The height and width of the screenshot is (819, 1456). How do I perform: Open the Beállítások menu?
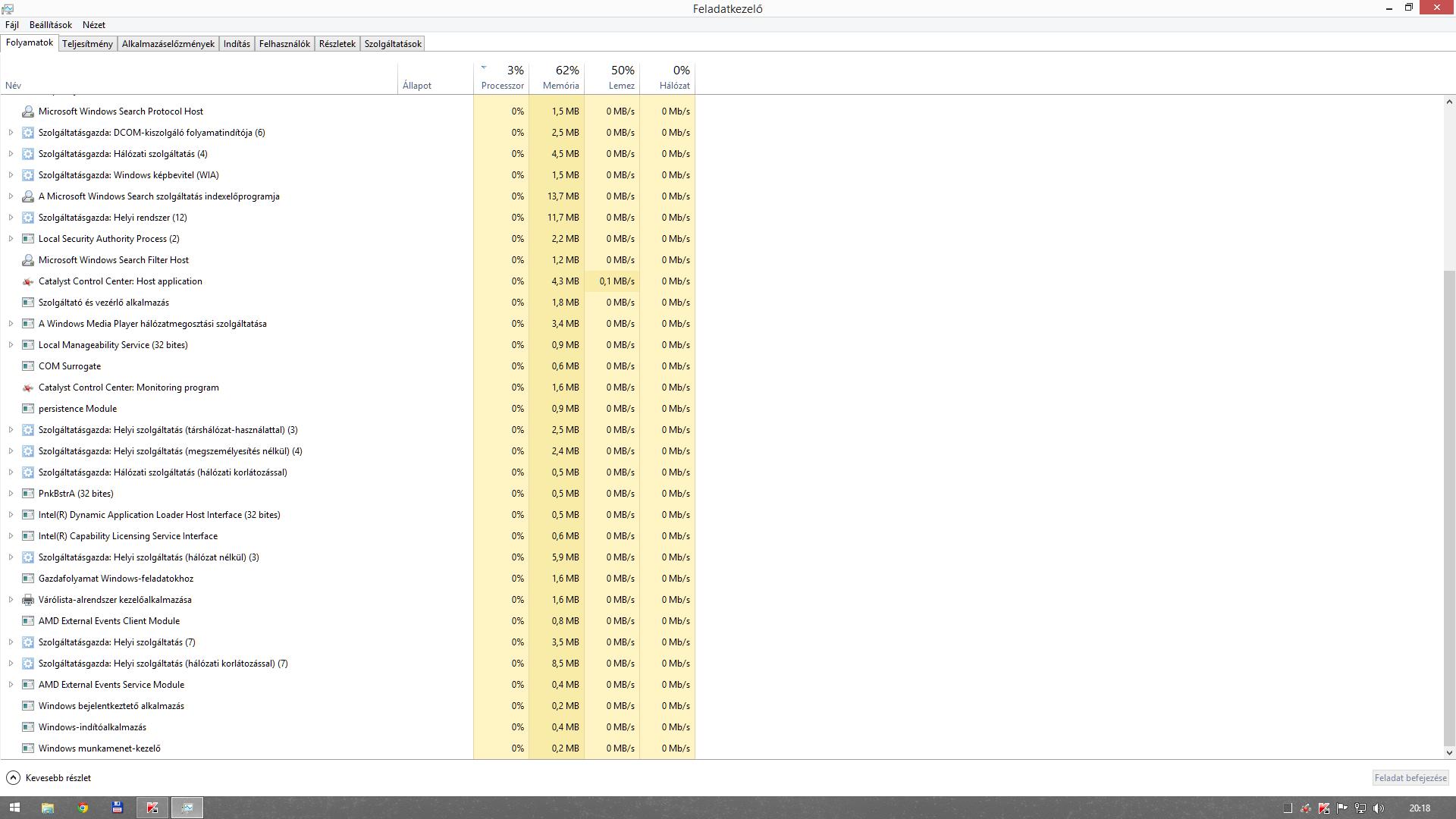click(x=50, y=25)
